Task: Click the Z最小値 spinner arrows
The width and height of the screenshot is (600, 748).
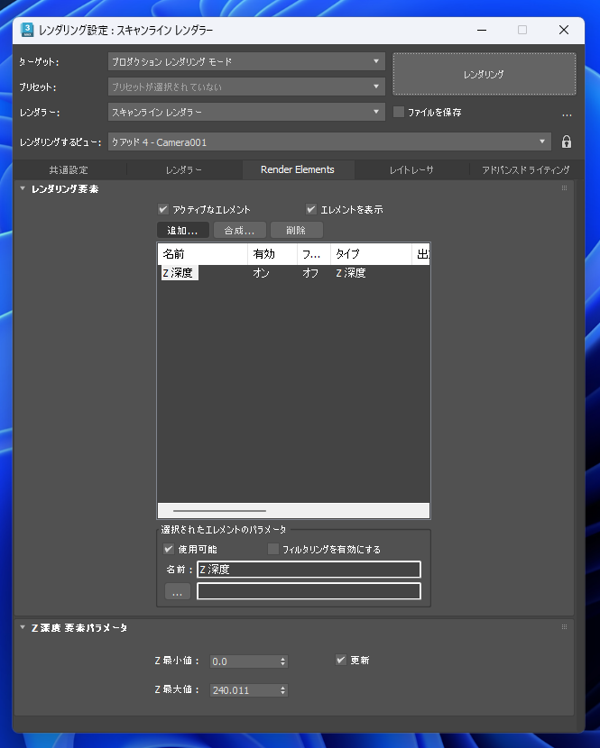Action: (x=283, y=661)
